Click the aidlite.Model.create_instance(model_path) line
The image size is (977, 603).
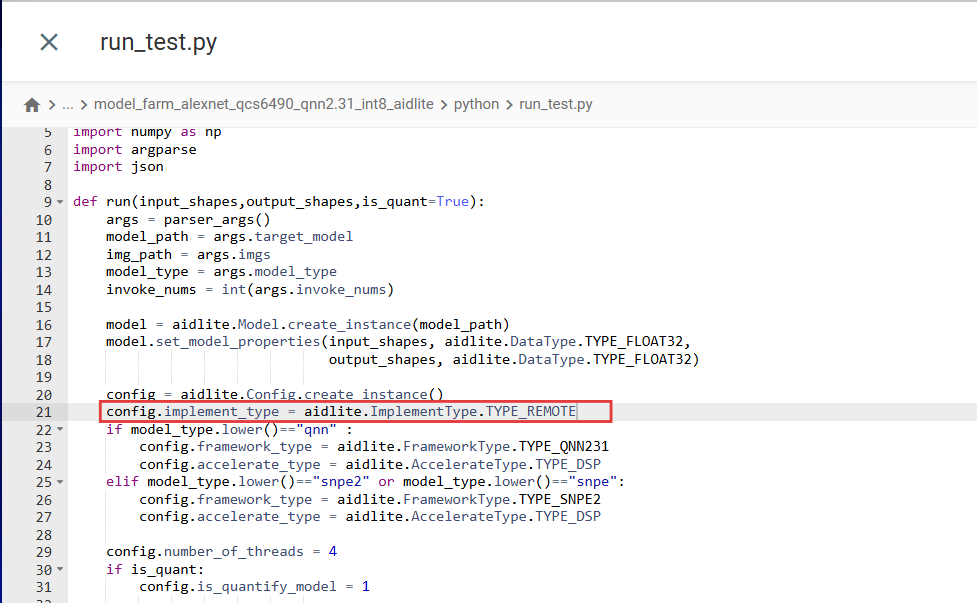click(308, 325)
